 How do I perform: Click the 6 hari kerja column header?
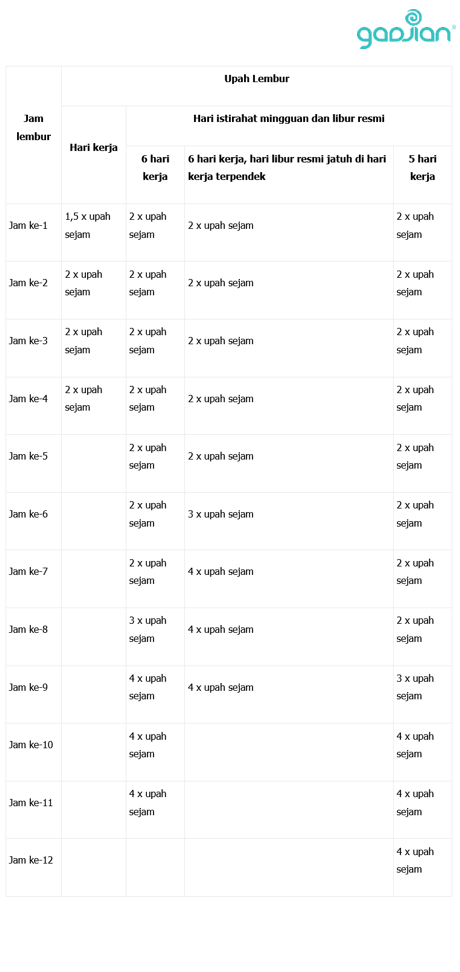[x=155, y=167]
